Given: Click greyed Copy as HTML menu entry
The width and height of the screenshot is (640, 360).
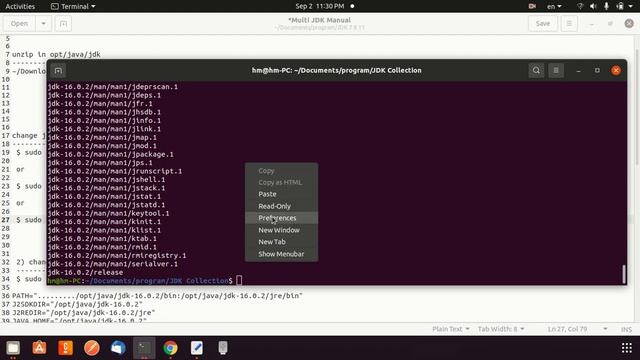Looking at the screenshot, I should click(x=281, y=182).
